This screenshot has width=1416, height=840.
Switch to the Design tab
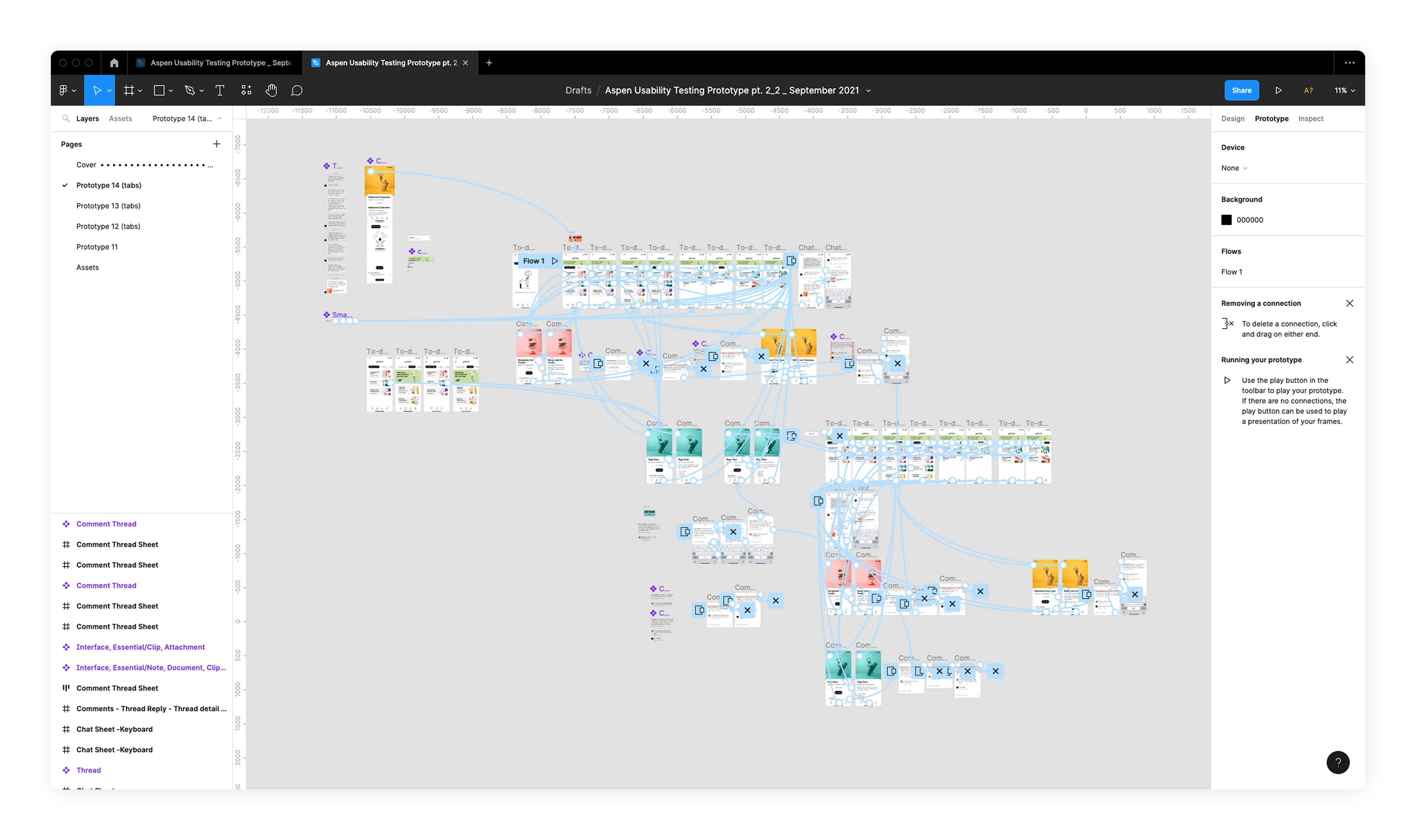pyautogui.click(x=1232, y=119)
